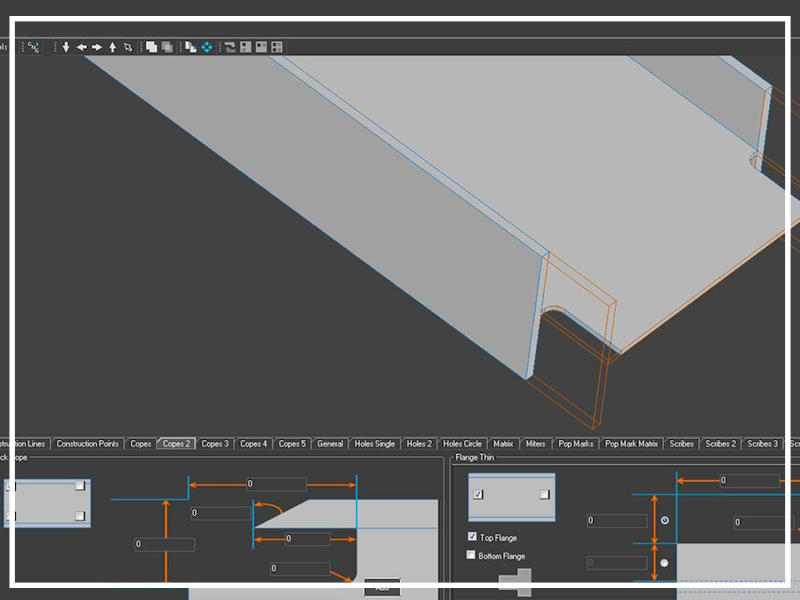This screenshot has height=600, width=800.
Task: Select the lower radio button in Flange Thin
Action: coord(665,563)
